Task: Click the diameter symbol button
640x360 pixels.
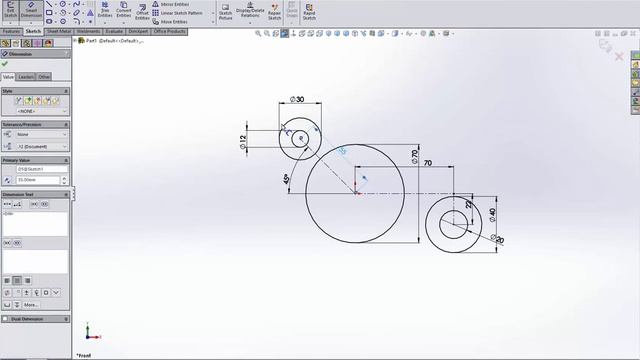Action: tap(7, 293)
